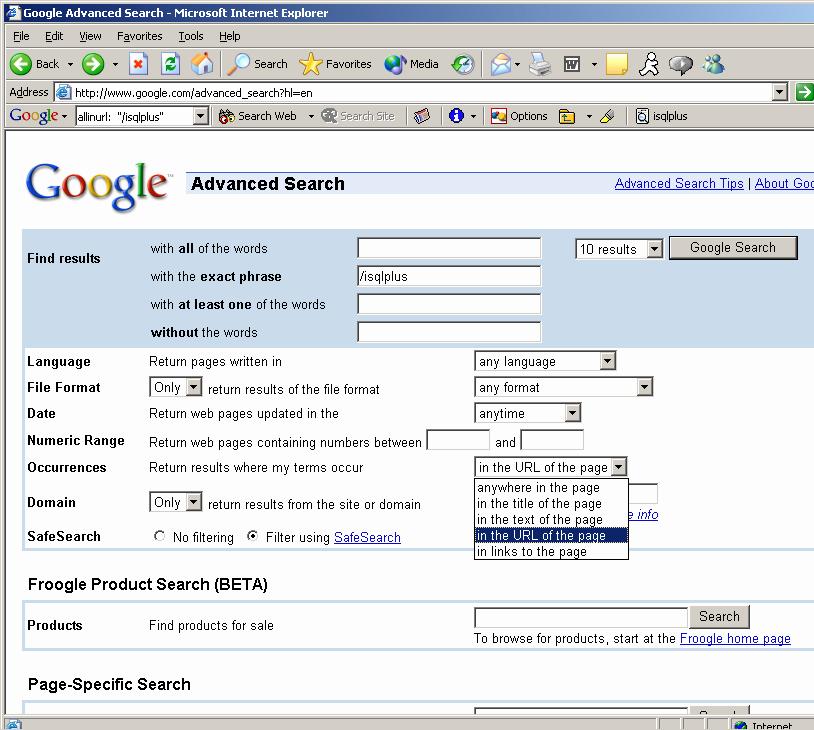This screenshot has height=730, width=814.
Task: Refresh the page with the green arrows icon
Action: [x=170, y=64]
